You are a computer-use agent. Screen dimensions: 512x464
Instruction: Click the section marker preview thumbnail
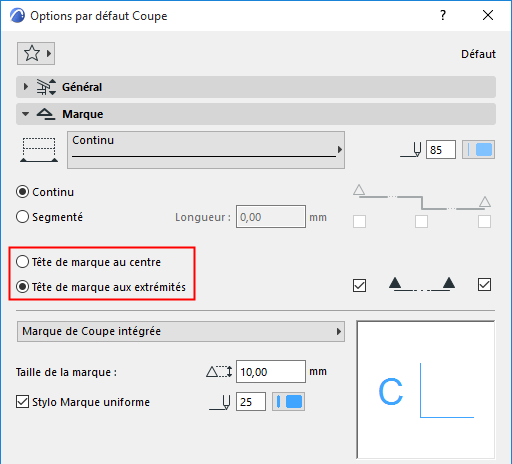(x=426, y=390)
